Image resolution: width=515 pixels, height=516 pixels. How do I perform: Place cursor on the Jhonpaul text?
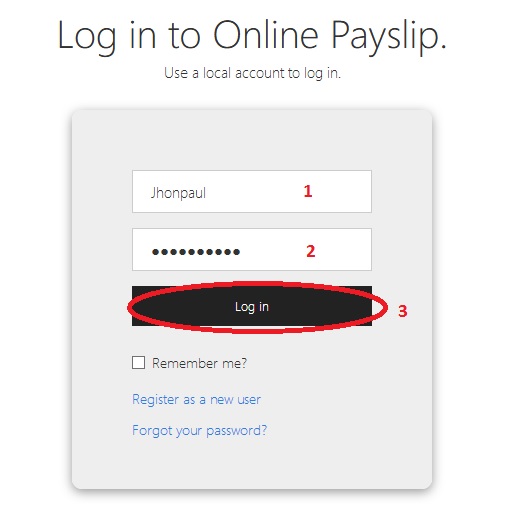point(178,193)
